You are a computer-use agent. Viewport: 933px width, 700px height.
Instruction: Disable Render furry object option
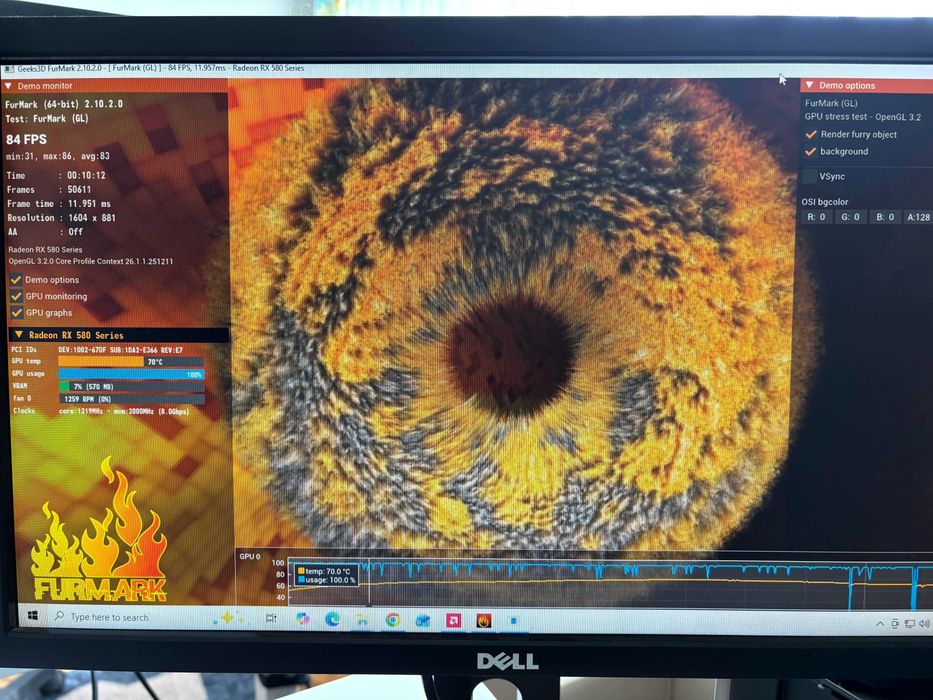click(x=810, y=135)
